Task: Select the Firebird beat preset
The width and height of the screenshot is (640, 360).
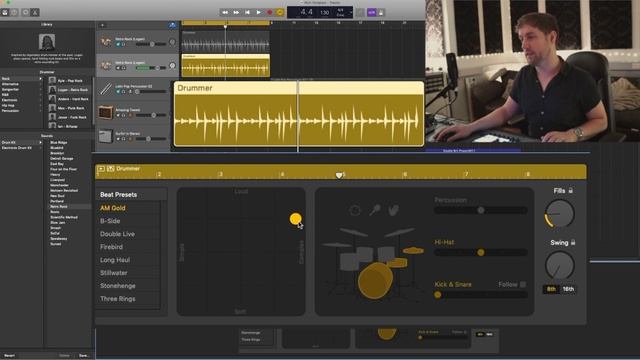Action: pos(111,247)
